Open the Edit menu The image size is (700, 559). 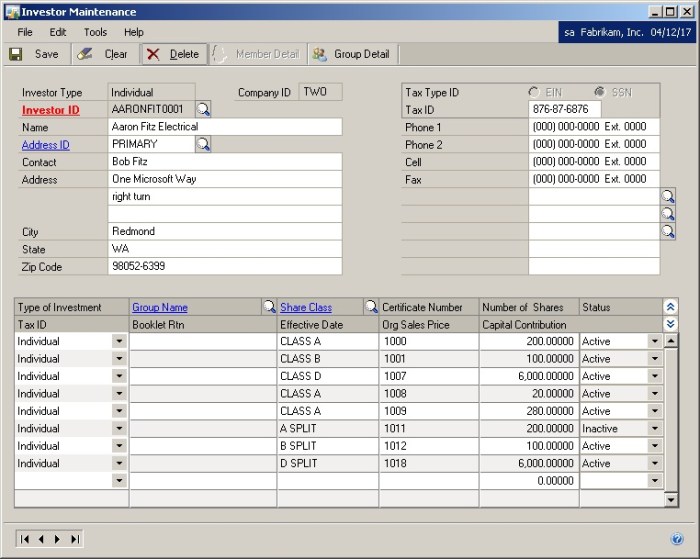point(58,32)
